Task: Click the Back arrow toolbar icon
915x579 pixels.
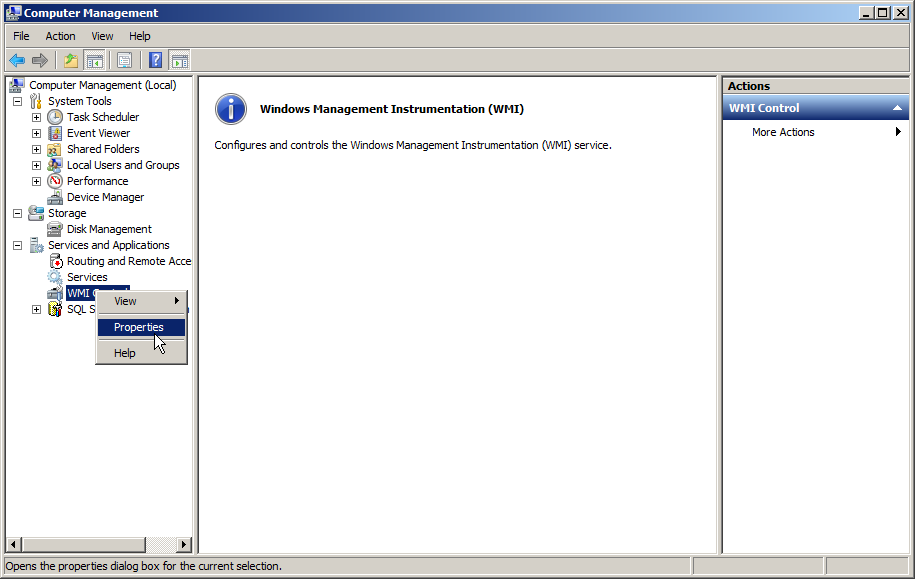Action: 17,60
